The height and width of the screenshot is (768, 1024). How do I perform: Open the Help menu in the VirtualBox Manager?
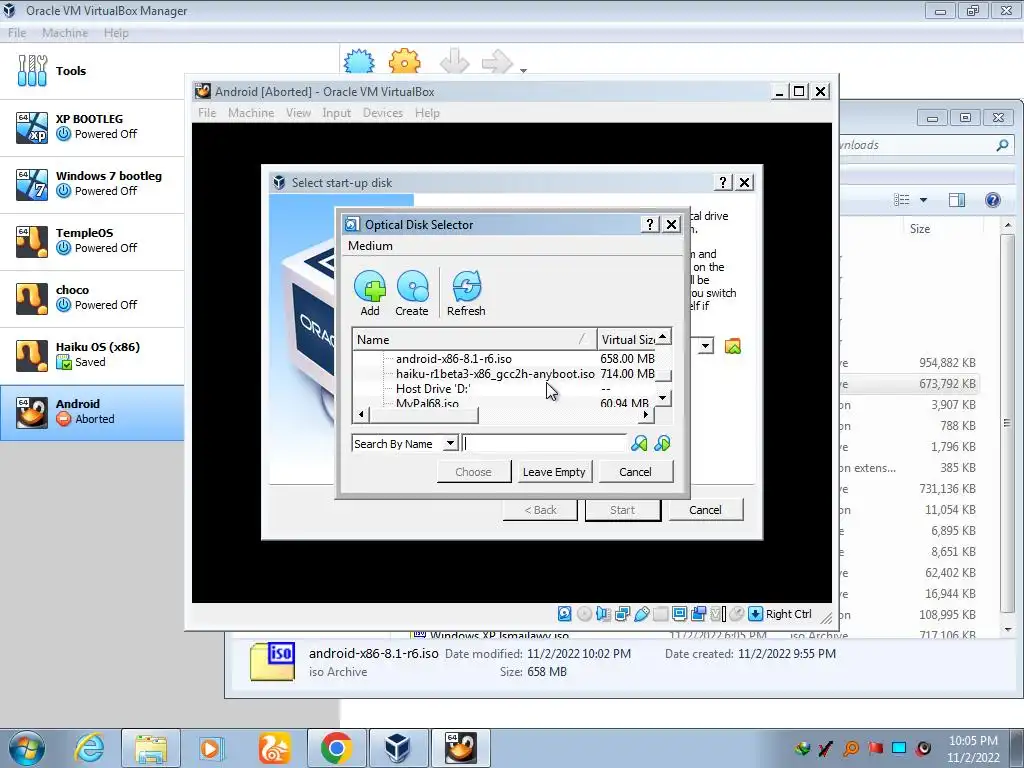pos(116,33)
